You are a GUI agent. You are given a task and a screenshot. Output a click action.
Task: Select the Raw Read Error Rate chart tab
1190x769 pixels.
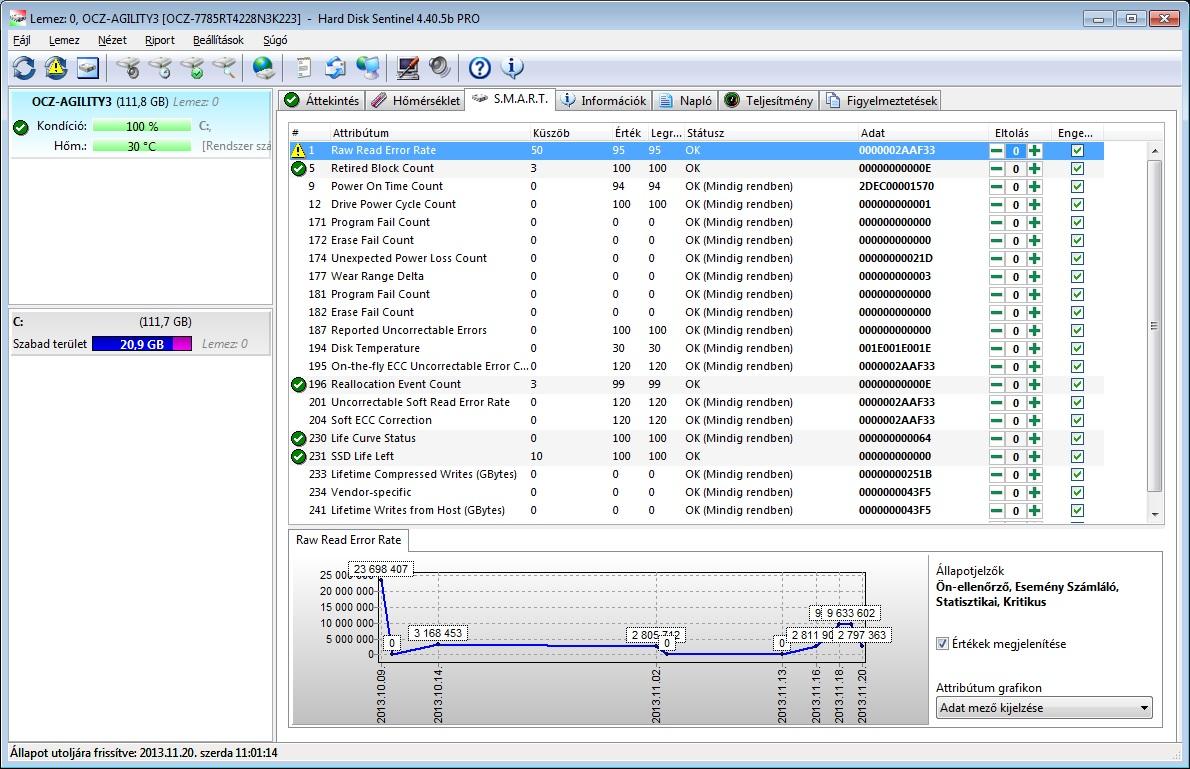pos(348,540)
